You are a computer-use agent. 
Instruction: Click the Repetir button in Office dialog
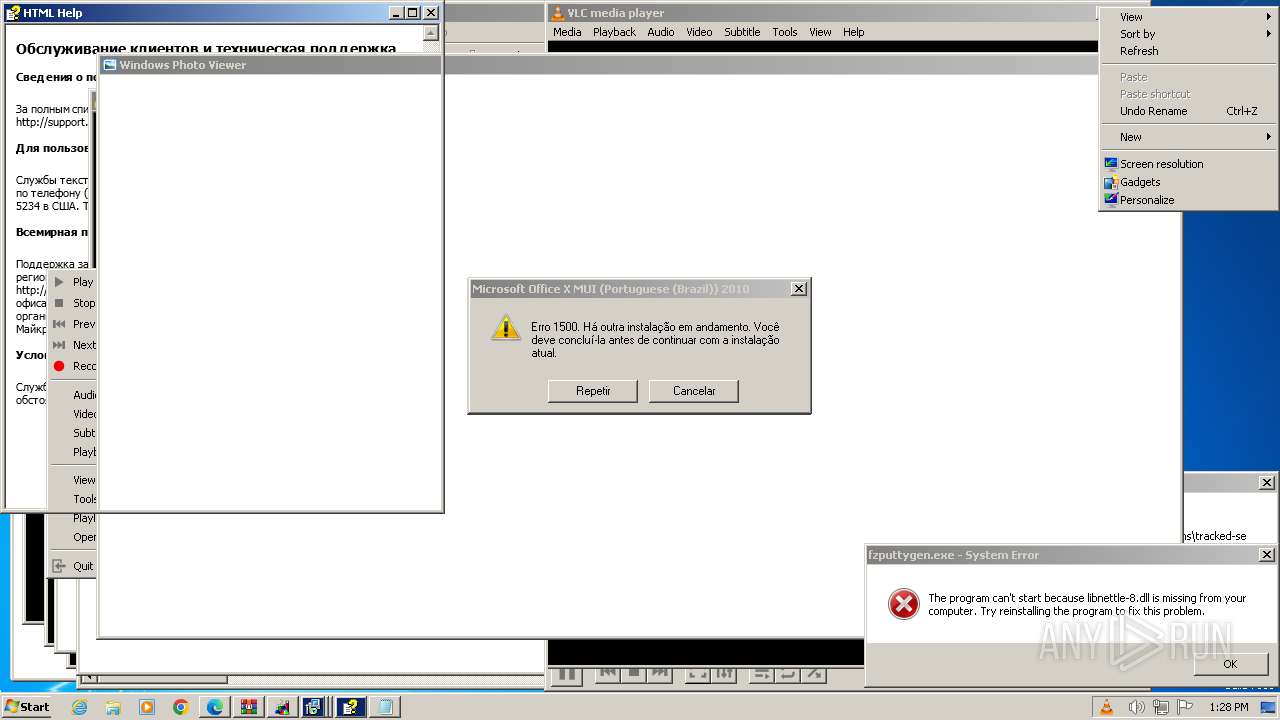coord(593,391)
